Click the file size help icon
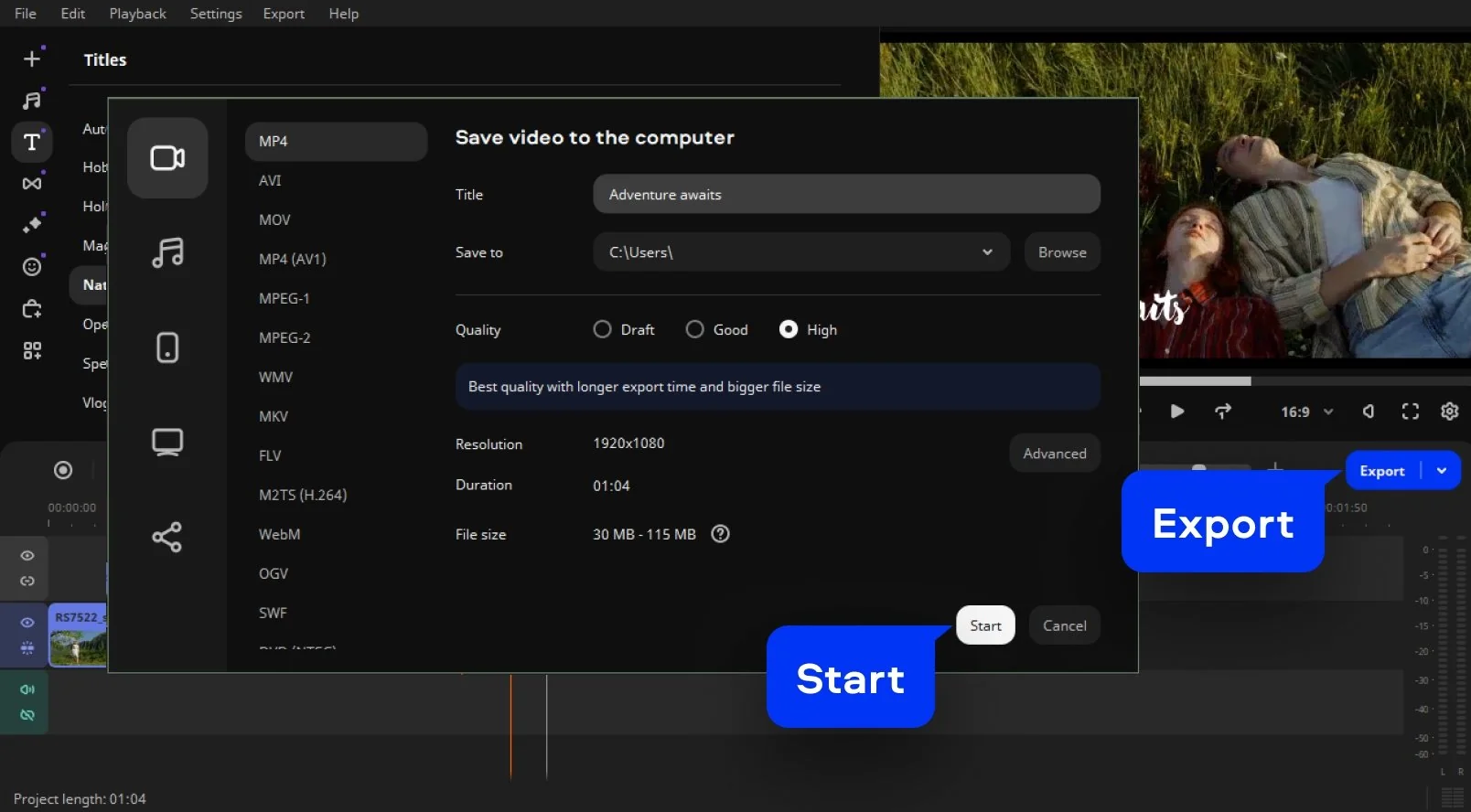1471x812 pixels. click(x=721, y=534)
